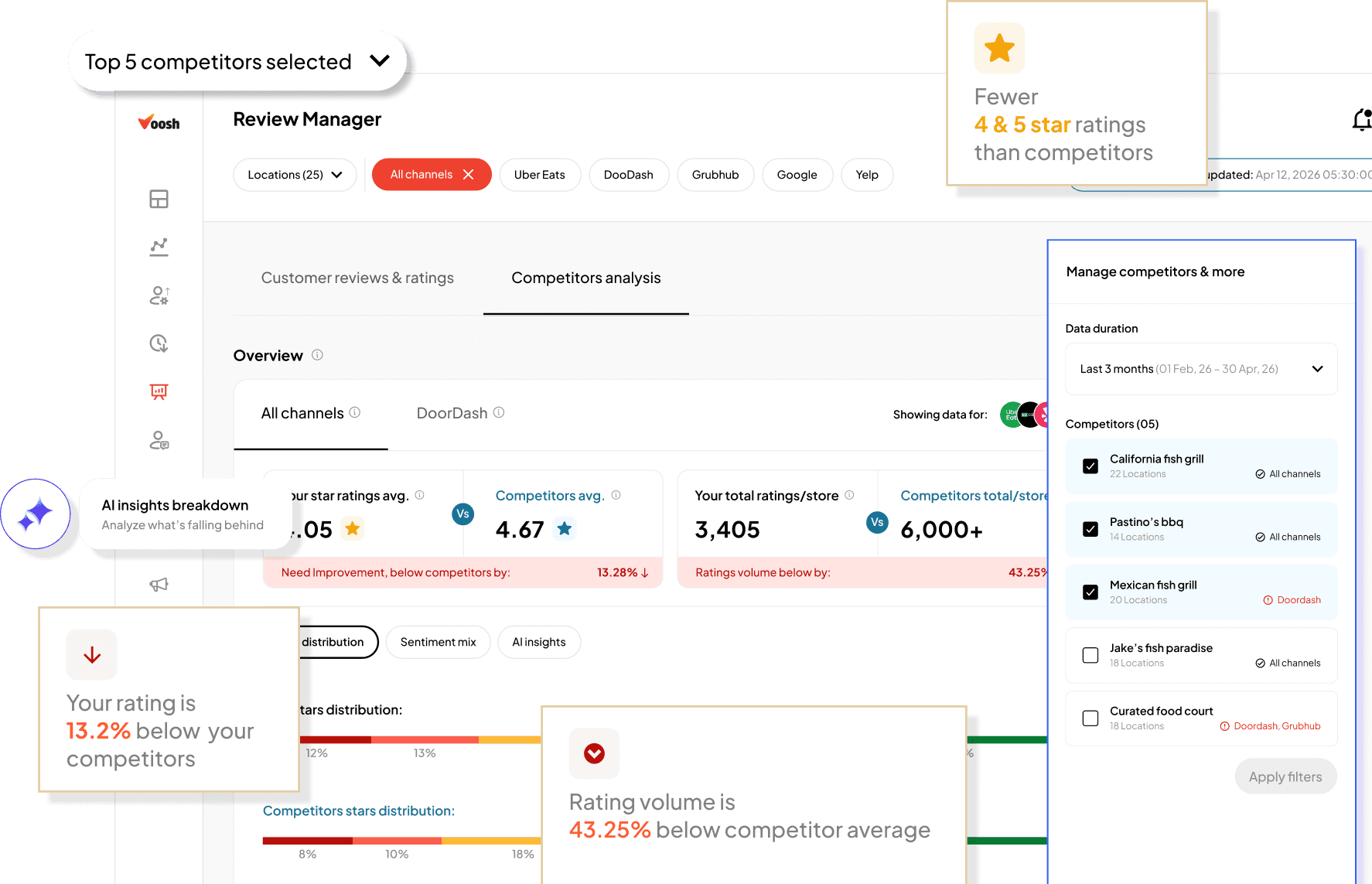
Task: Click the blue star beside 4.67
Action: pyautogui.click(x=565, y=529)
